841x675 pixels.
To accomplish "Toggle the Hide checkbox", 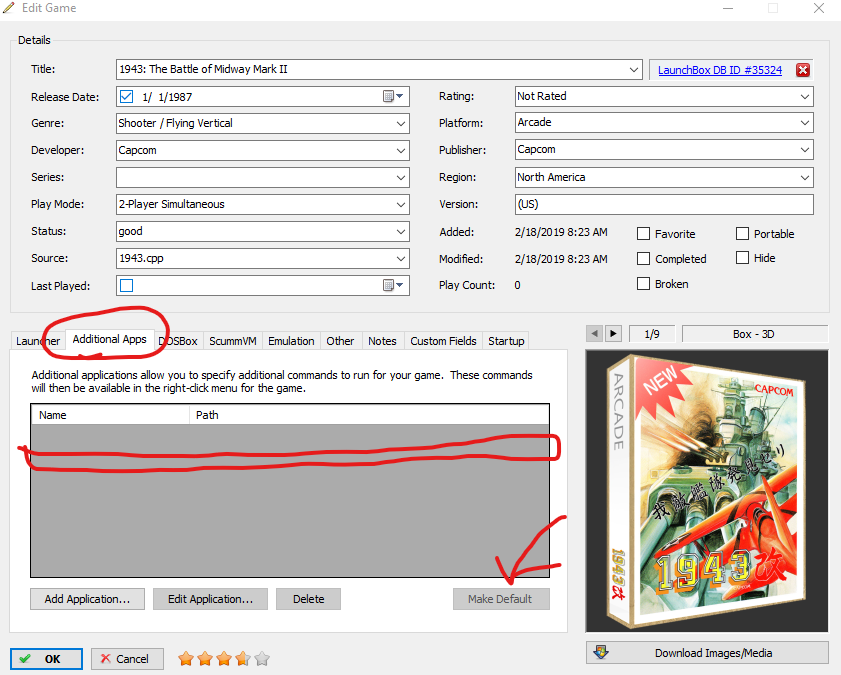I will tap(742, 258).
